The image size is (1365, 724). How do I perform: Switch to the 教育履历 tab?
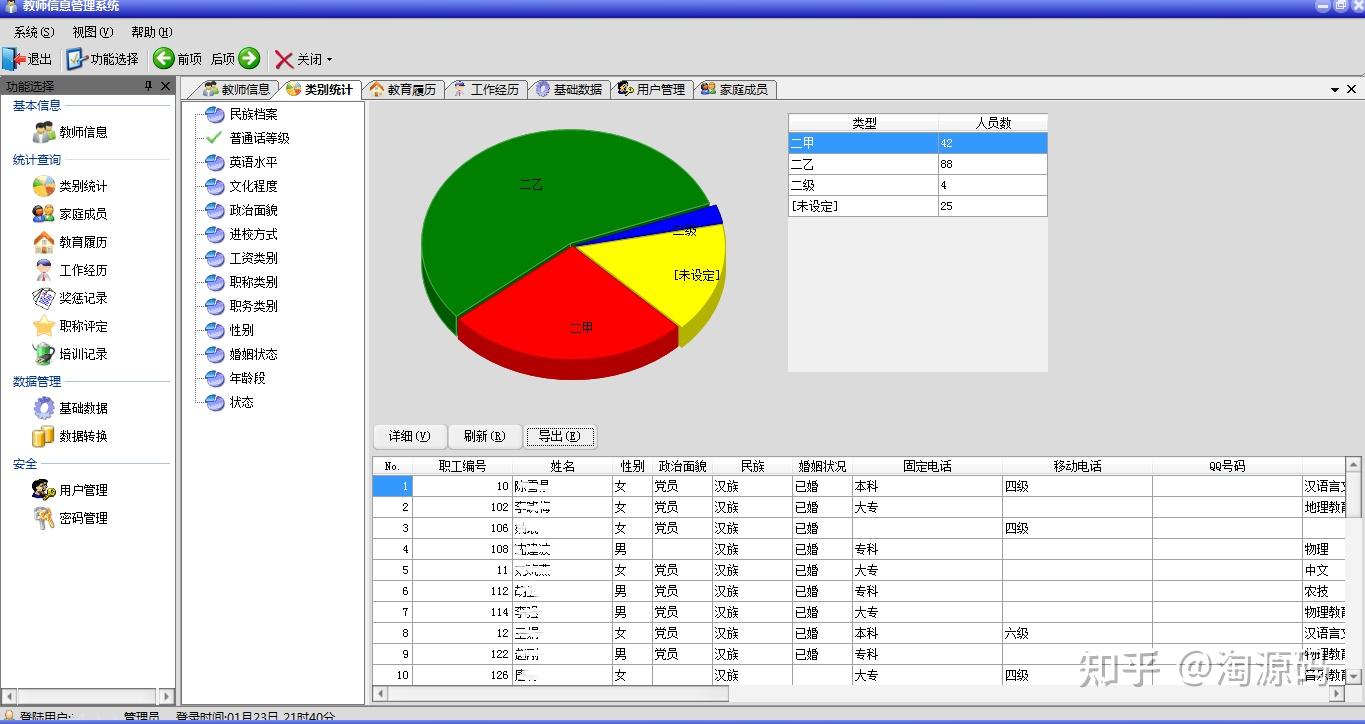click(403, 89)
